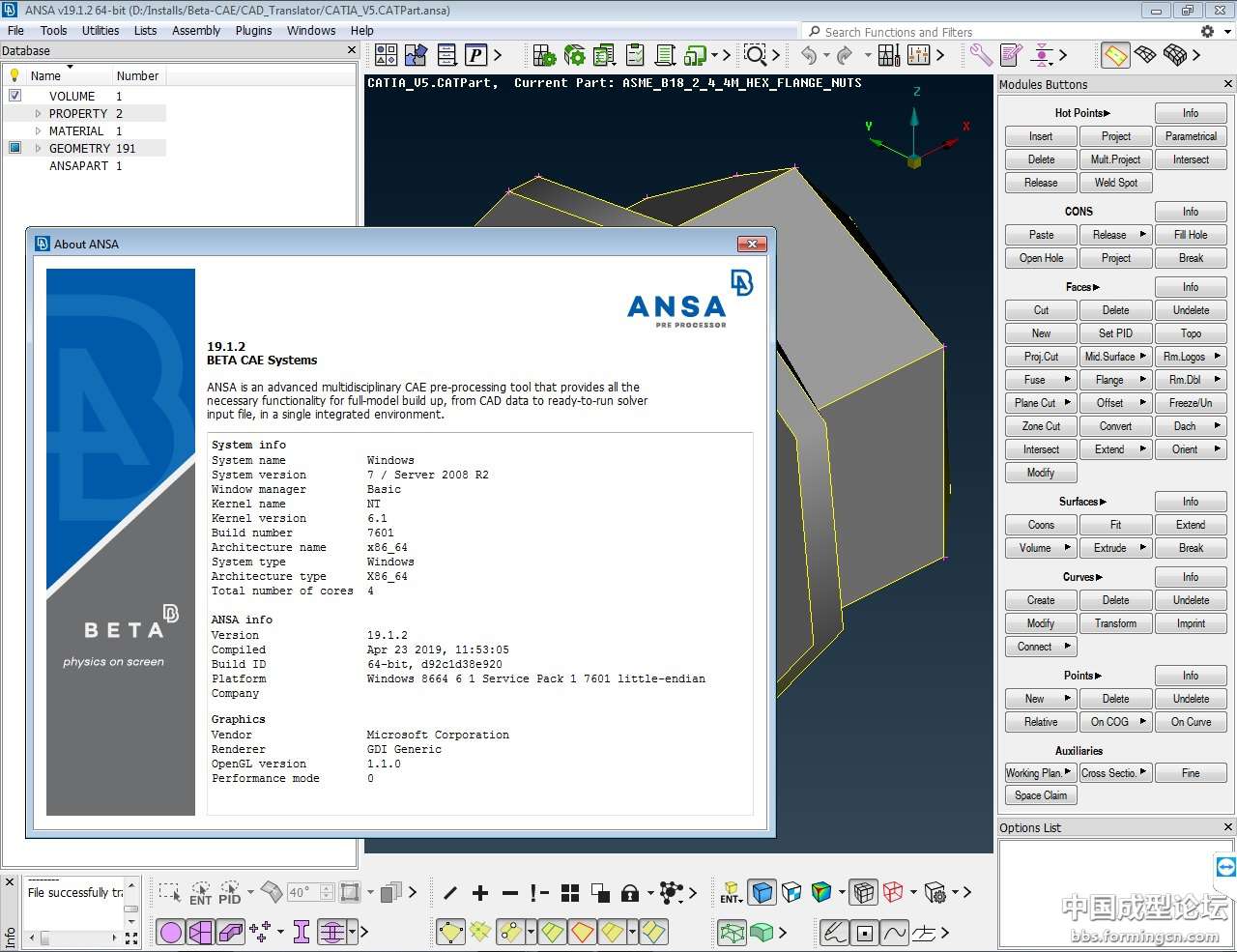This screenshot has width=1237, height=952.
Task: Click the plus icon in bottom toolbar
Action: point(480,893)
